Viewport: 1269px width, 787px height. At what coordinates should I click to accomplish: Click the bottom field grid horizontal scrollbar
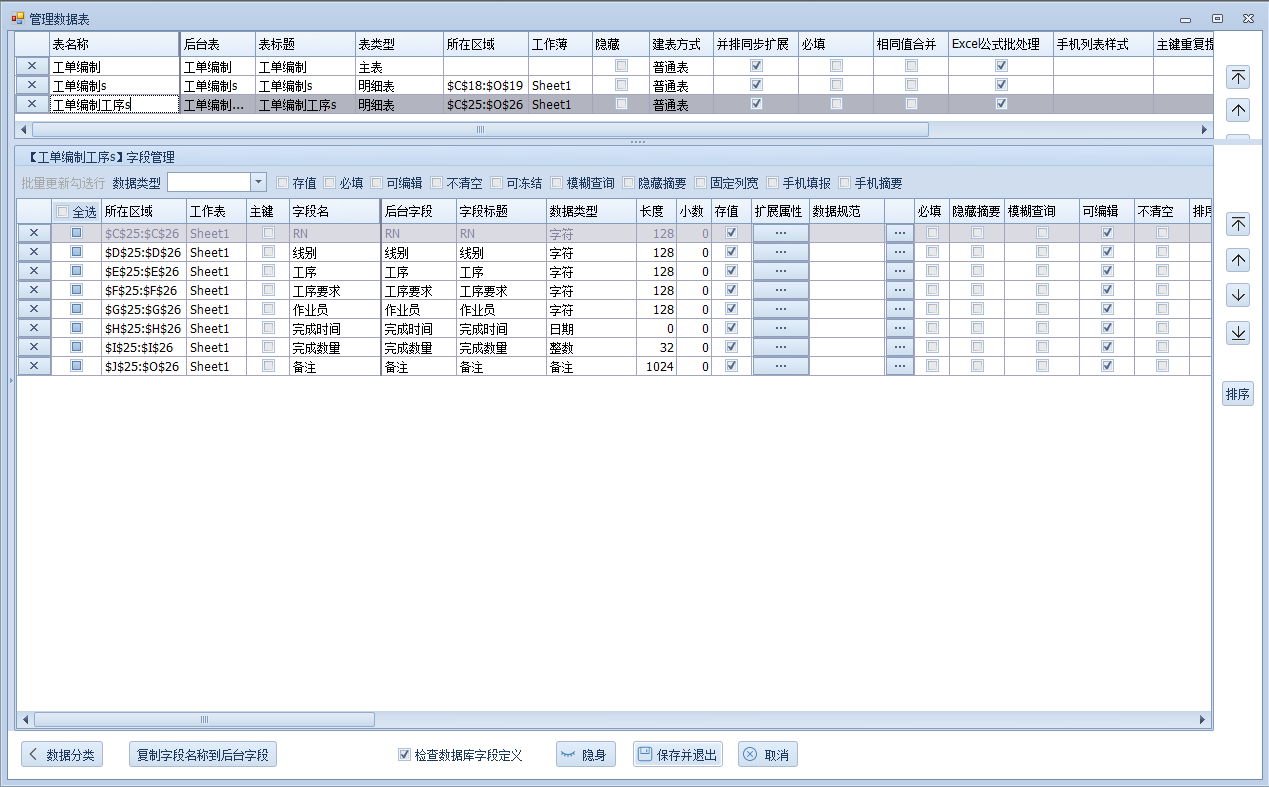tap(204, 720)
